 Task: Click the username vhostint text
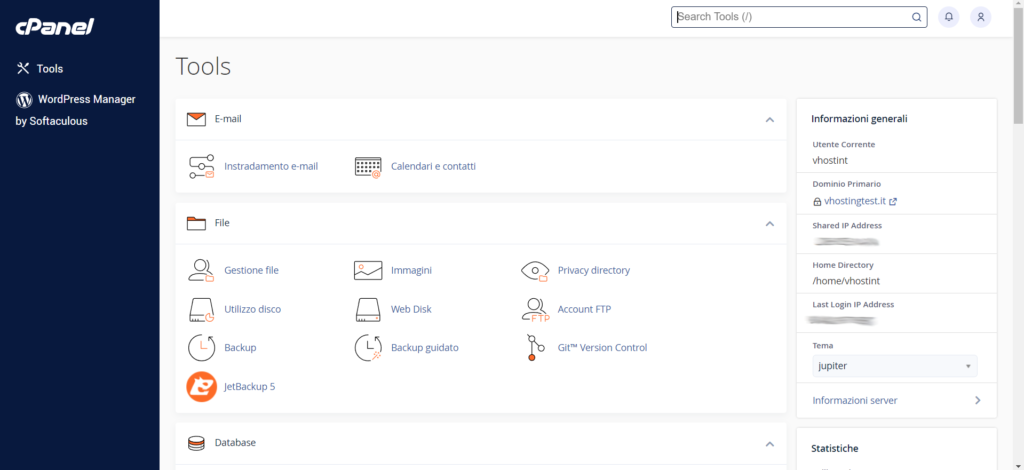click(x=830, y=159)
